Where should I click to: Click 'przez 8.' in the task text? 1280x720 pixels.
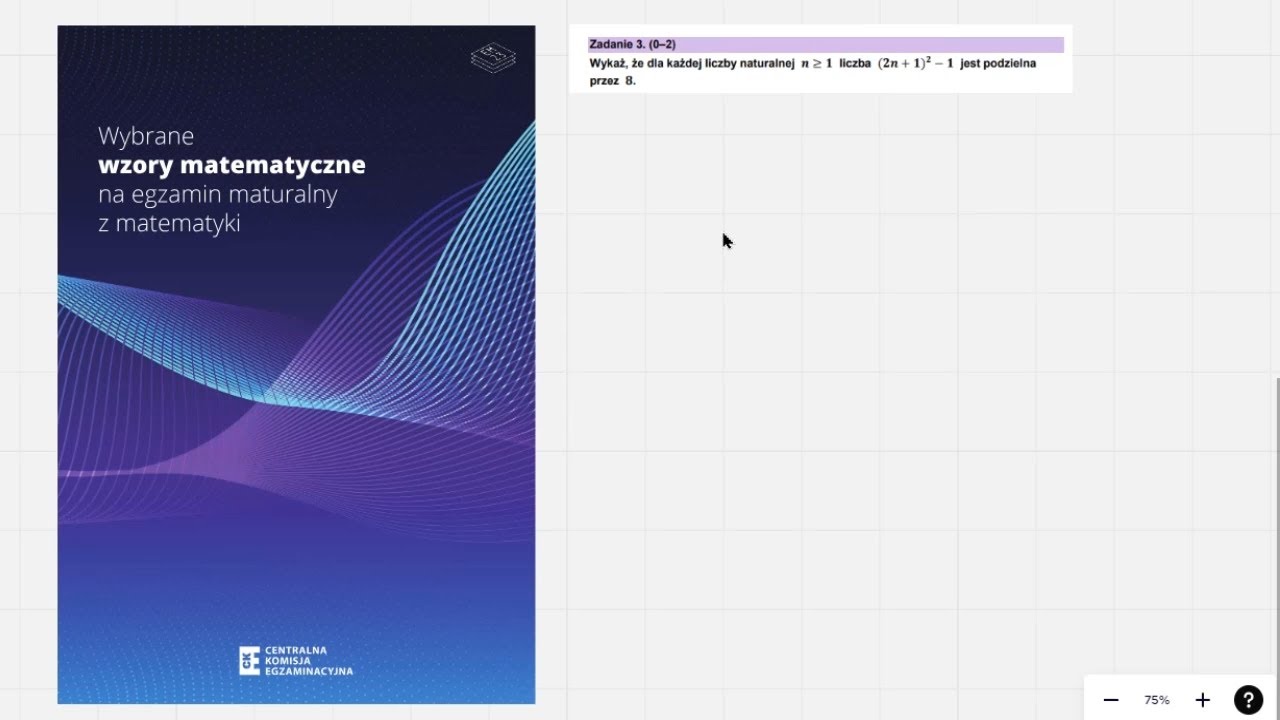coord(612,81)
